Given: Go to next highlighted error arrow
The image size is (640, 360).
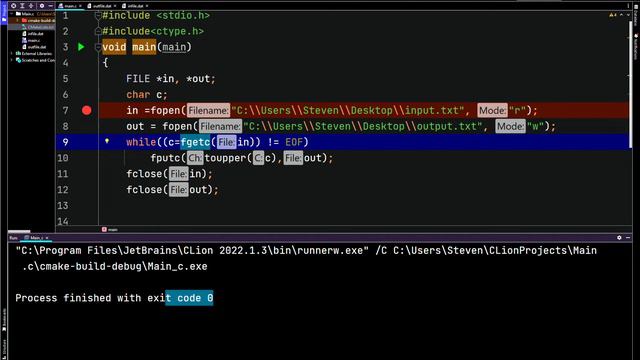Looking at the screenshot, I should coord(628,15).
